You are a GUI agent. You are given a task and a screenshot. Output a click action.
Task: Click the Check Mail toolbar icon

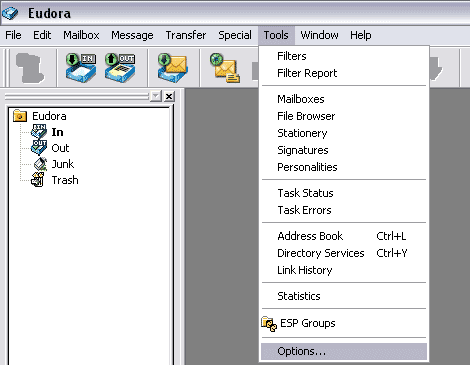click(x=173, y=68)
